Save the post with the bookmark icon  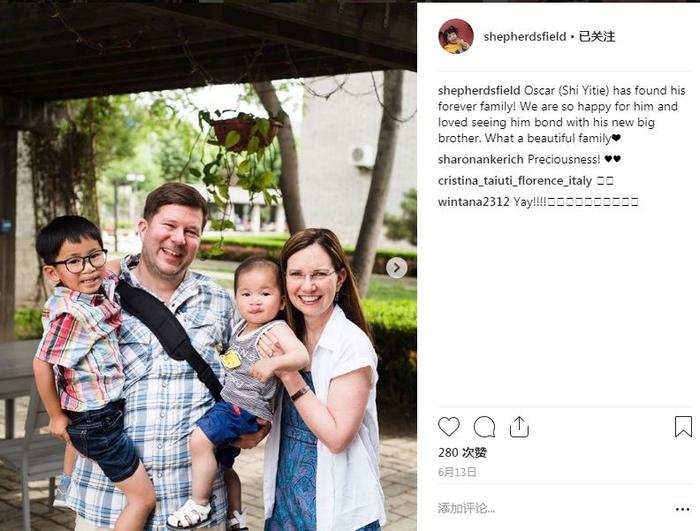coord(683,426)
